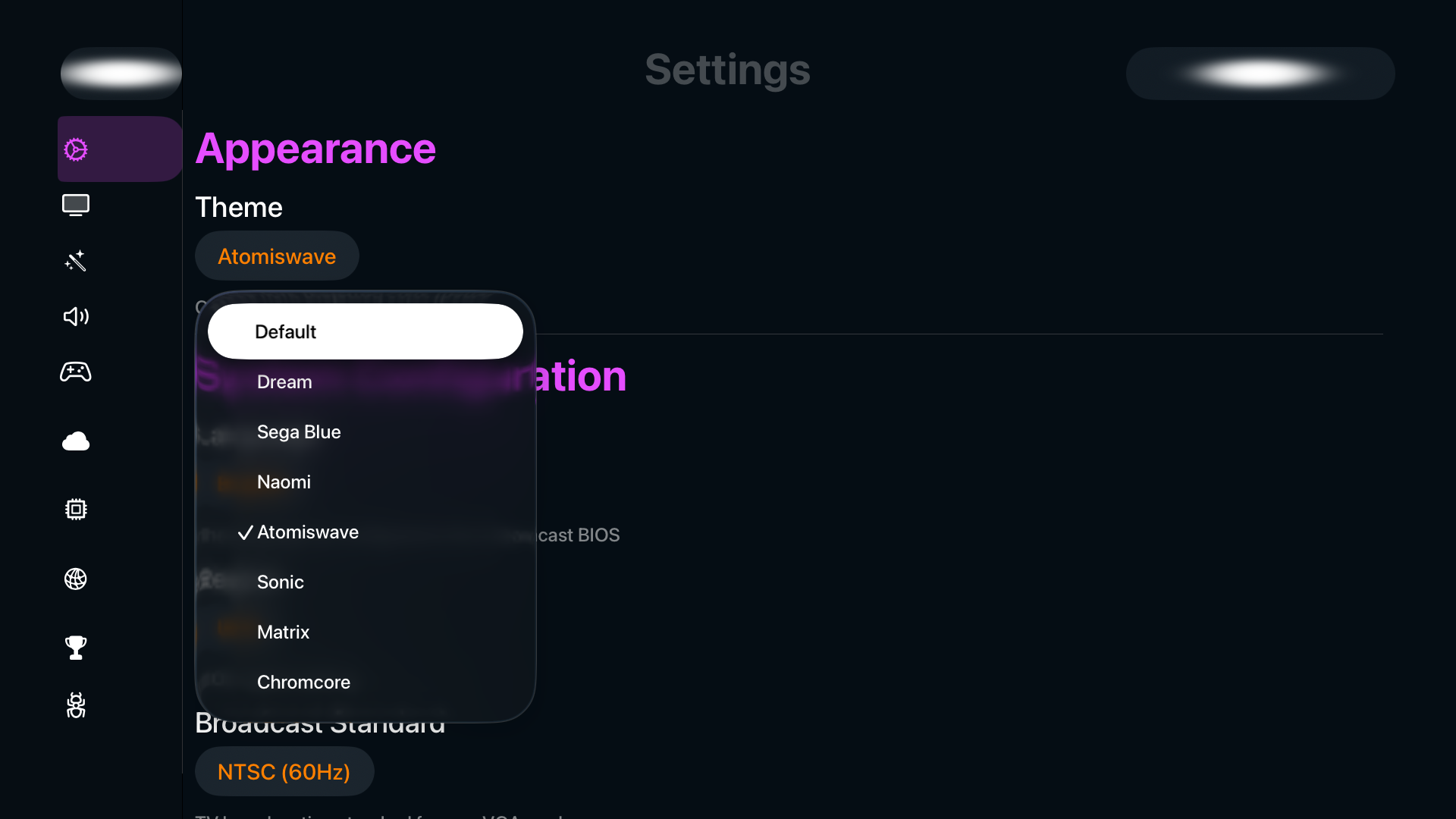Select the trophy achievements icon
1456x819 pixels.
click(x=76, y=648)
